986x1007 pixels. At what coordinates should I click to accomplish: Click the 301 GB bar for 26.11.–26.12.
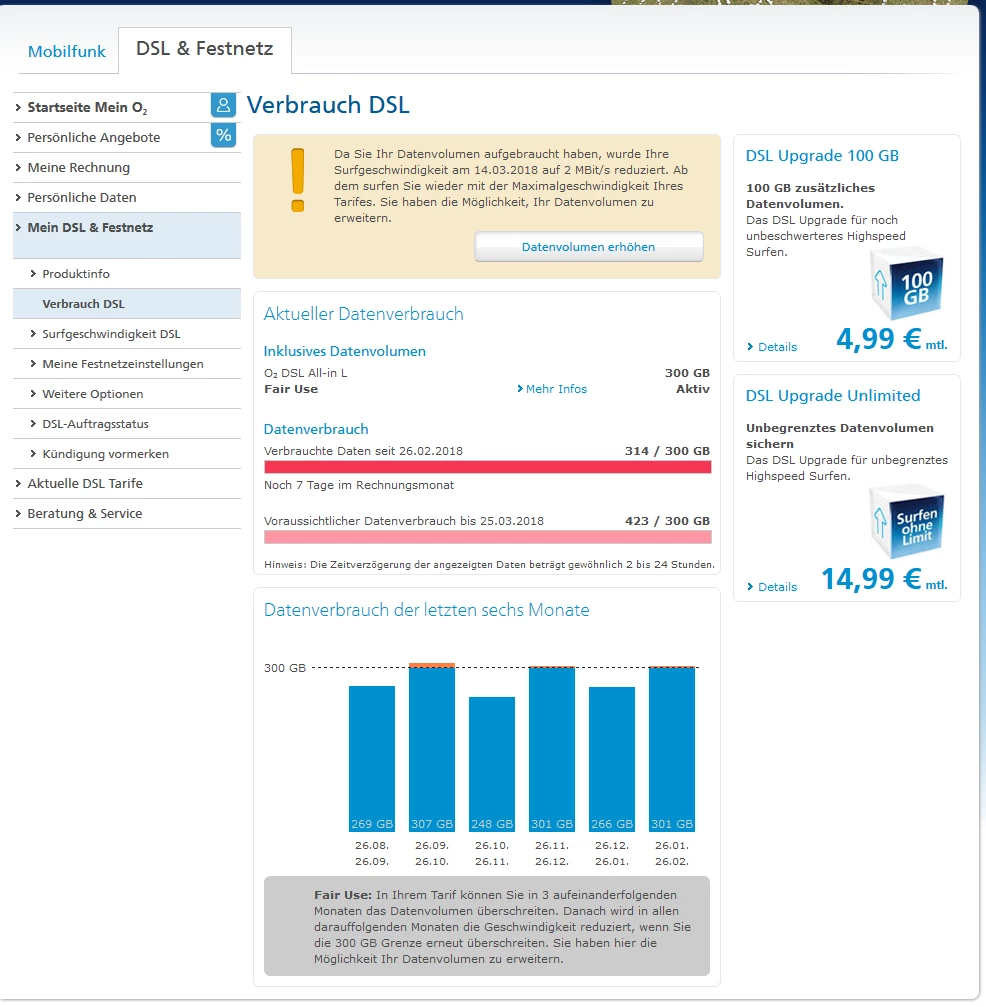[x=552, y=749]
